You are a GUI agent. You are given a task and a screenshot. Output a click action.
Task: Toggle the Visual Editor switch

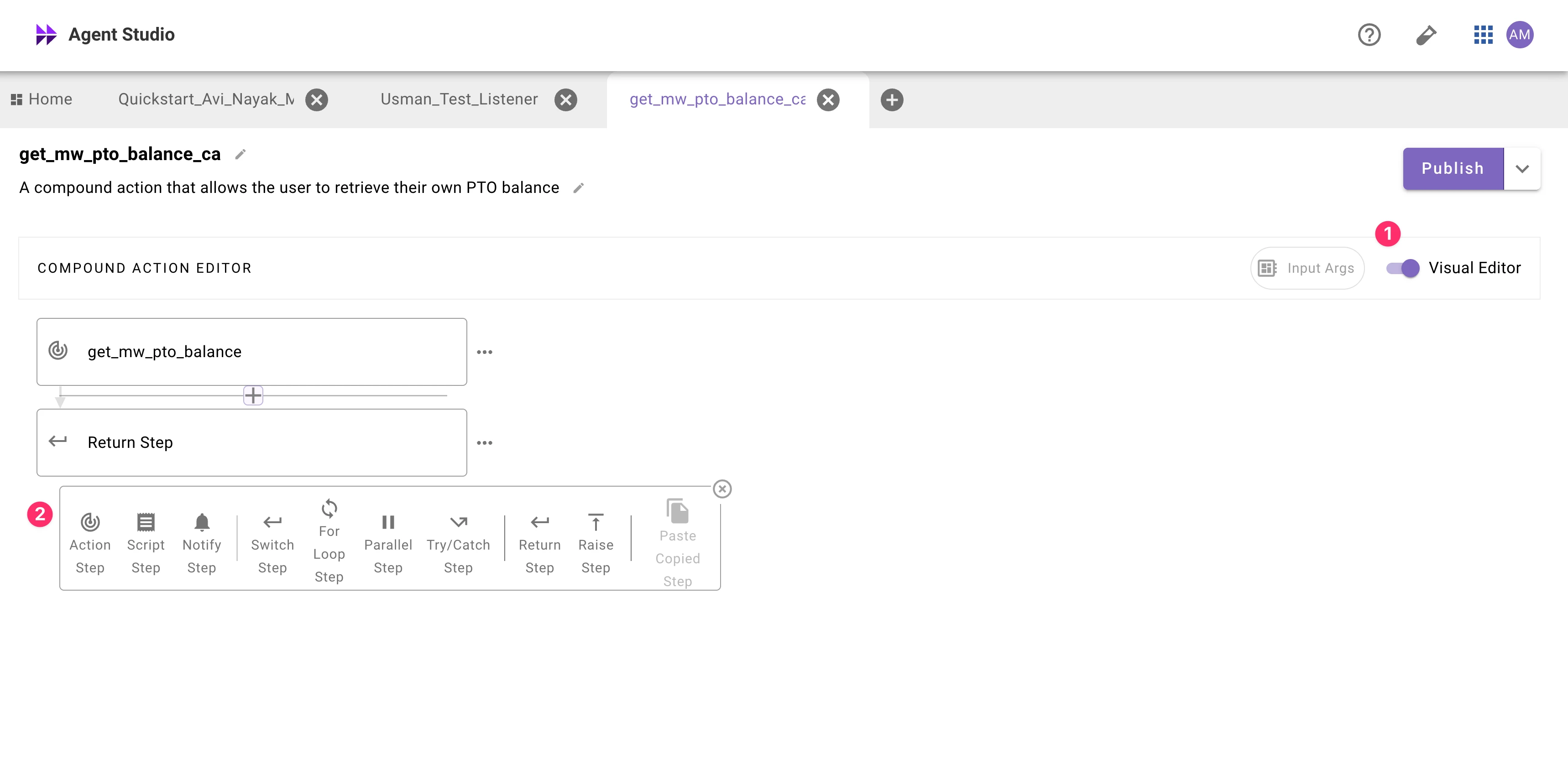(1402, 268)
